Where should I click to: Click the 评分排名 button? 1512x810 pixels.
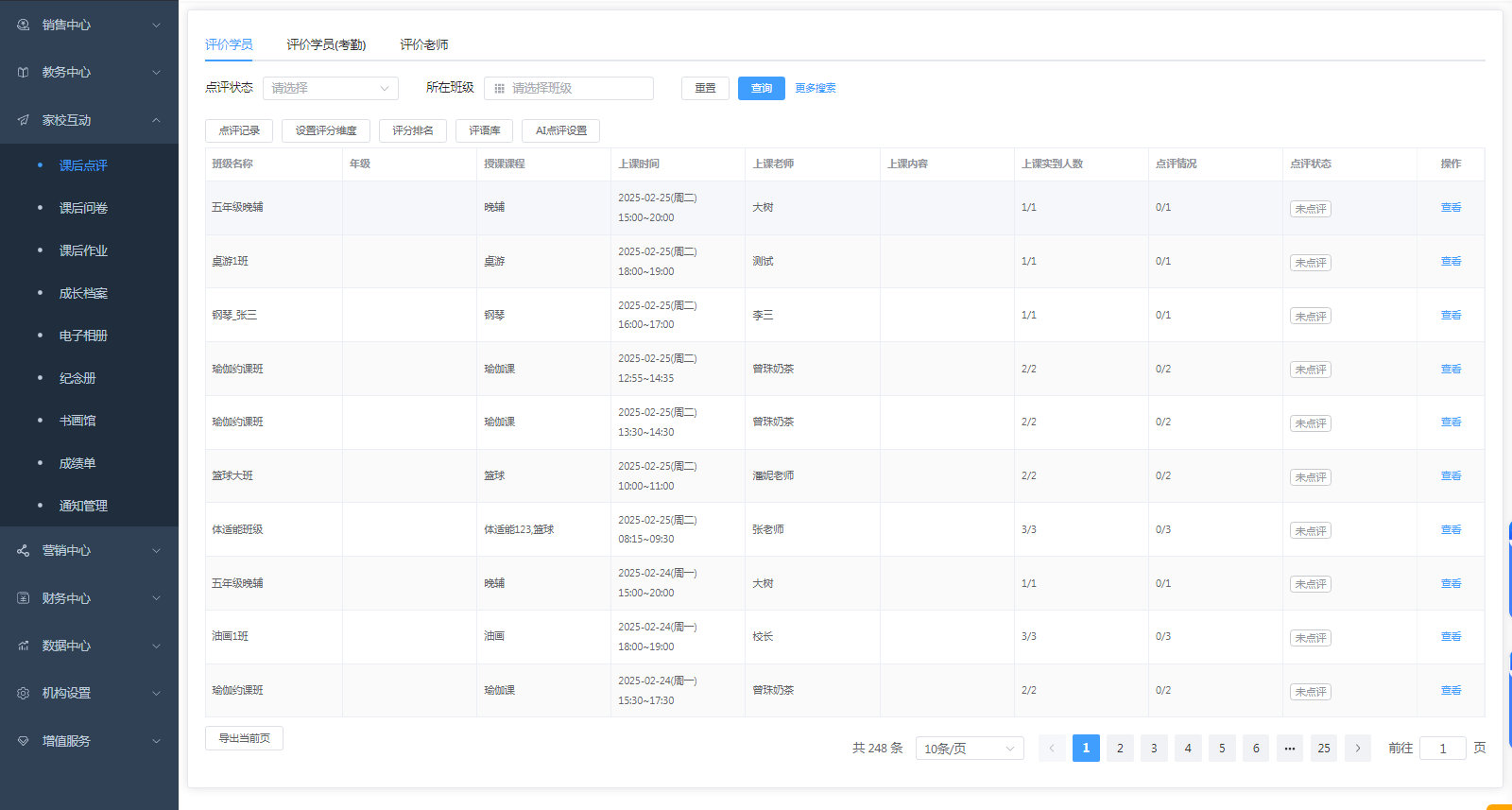coord(413,130)
